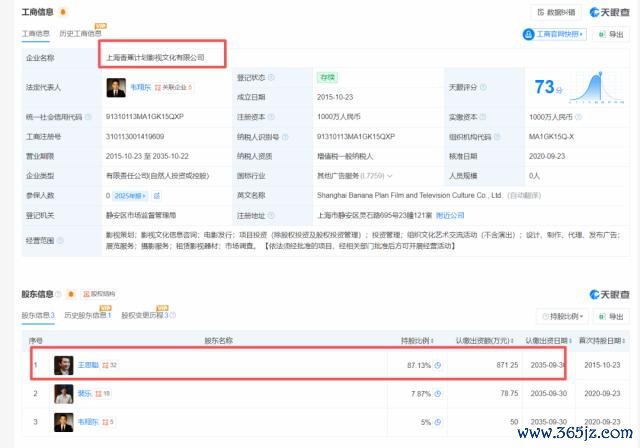This screenshot has height=448, width=640.
Task: Click the help icon next to 经营范围
Action: coord(60,240)
